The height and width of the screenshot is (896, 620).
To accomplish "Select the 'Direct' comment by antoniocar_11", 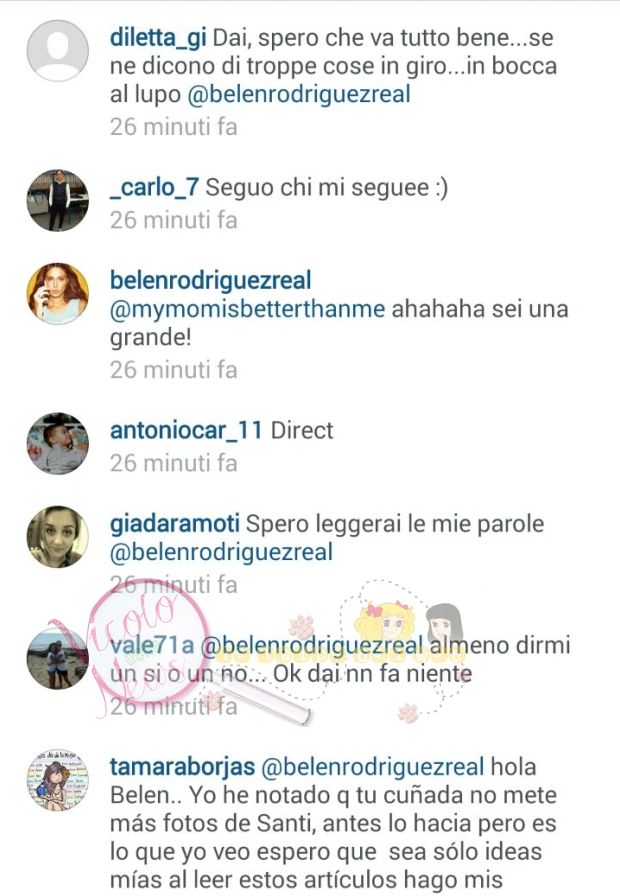I will click(x=302, y=430).
